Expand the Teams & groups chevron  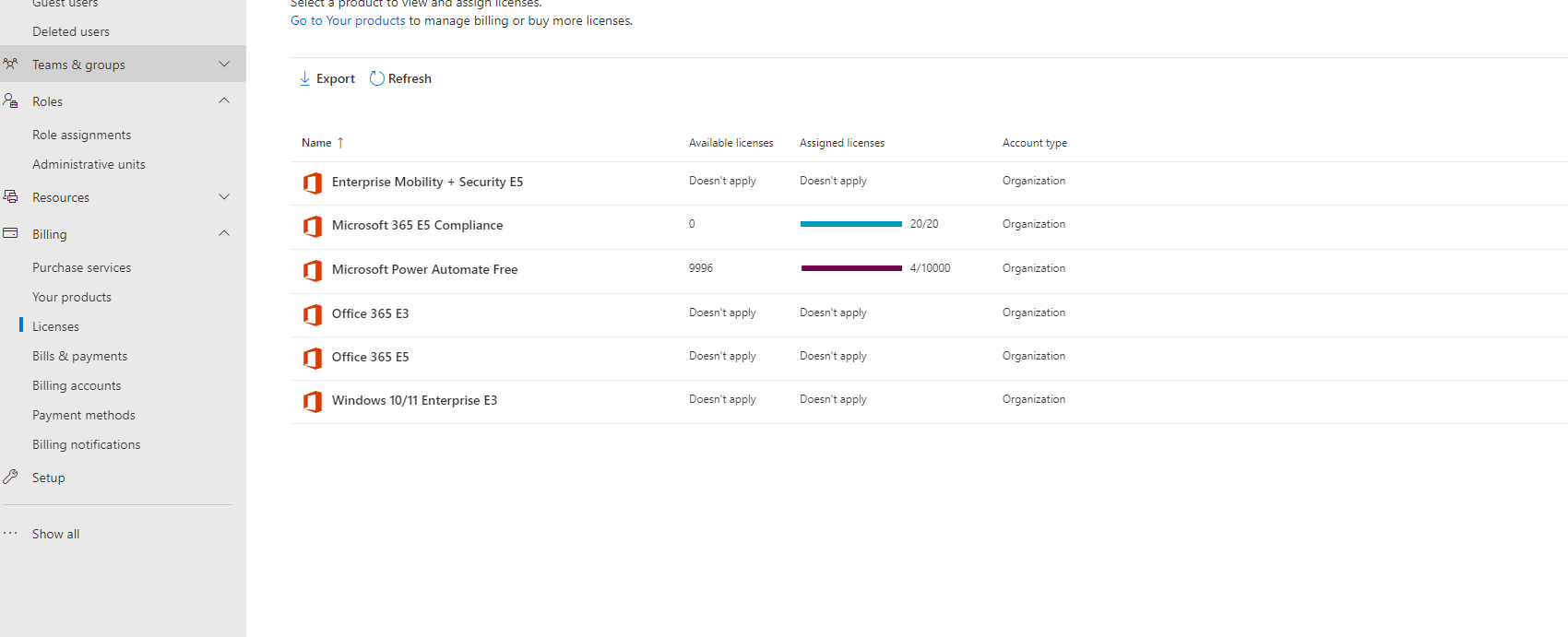tap(224, 64)
